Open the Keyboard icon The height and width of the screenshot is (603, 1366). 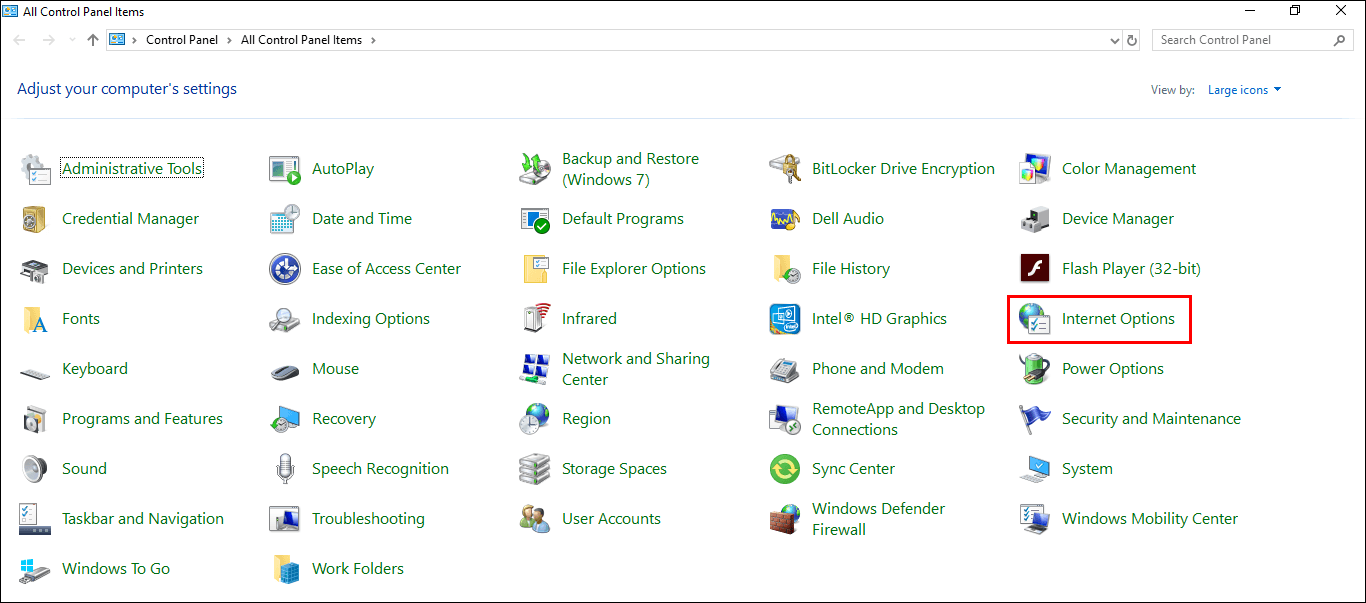pos(35,372)
